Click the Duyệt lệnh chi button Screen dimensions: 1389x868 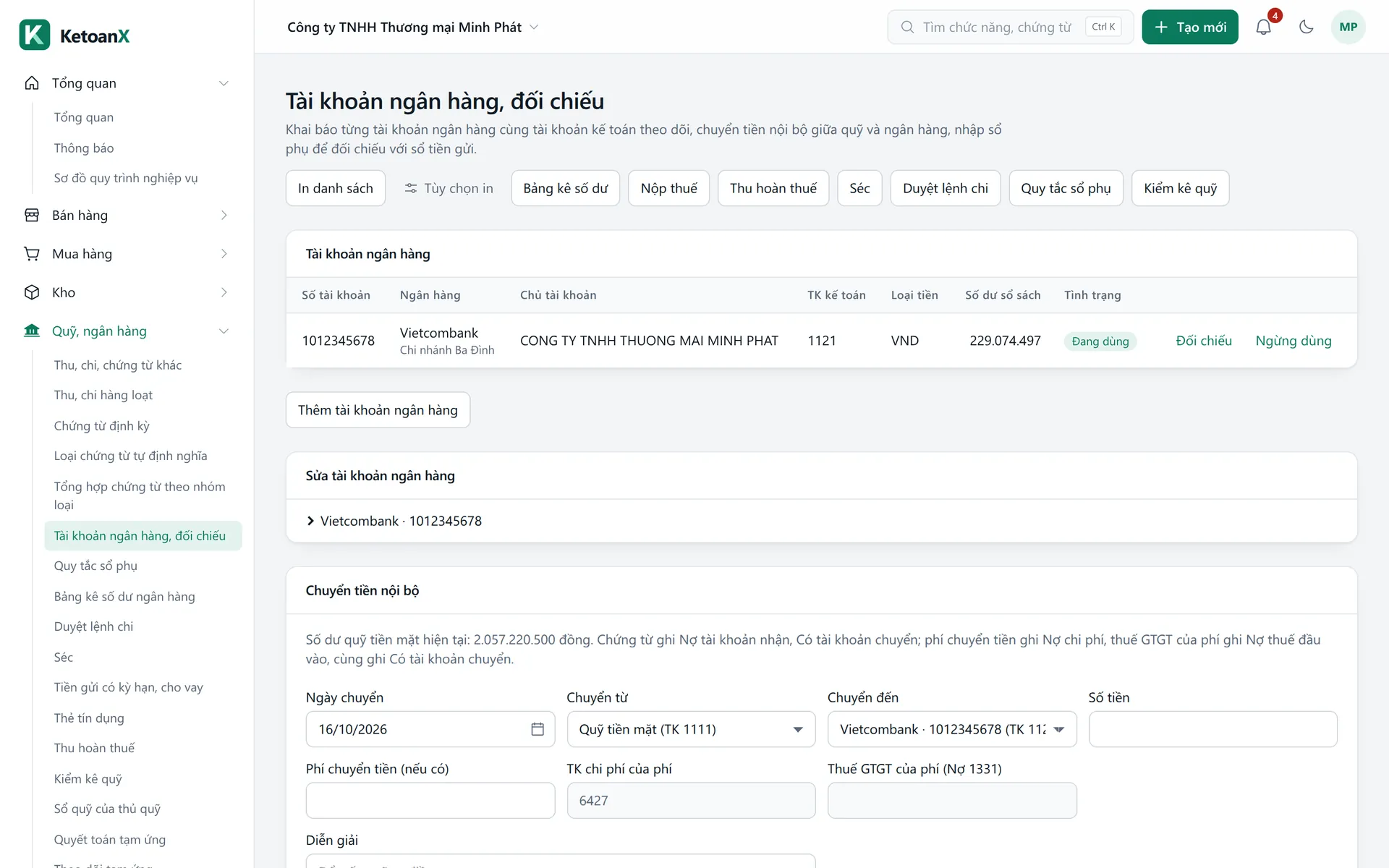tap(945, 188)
